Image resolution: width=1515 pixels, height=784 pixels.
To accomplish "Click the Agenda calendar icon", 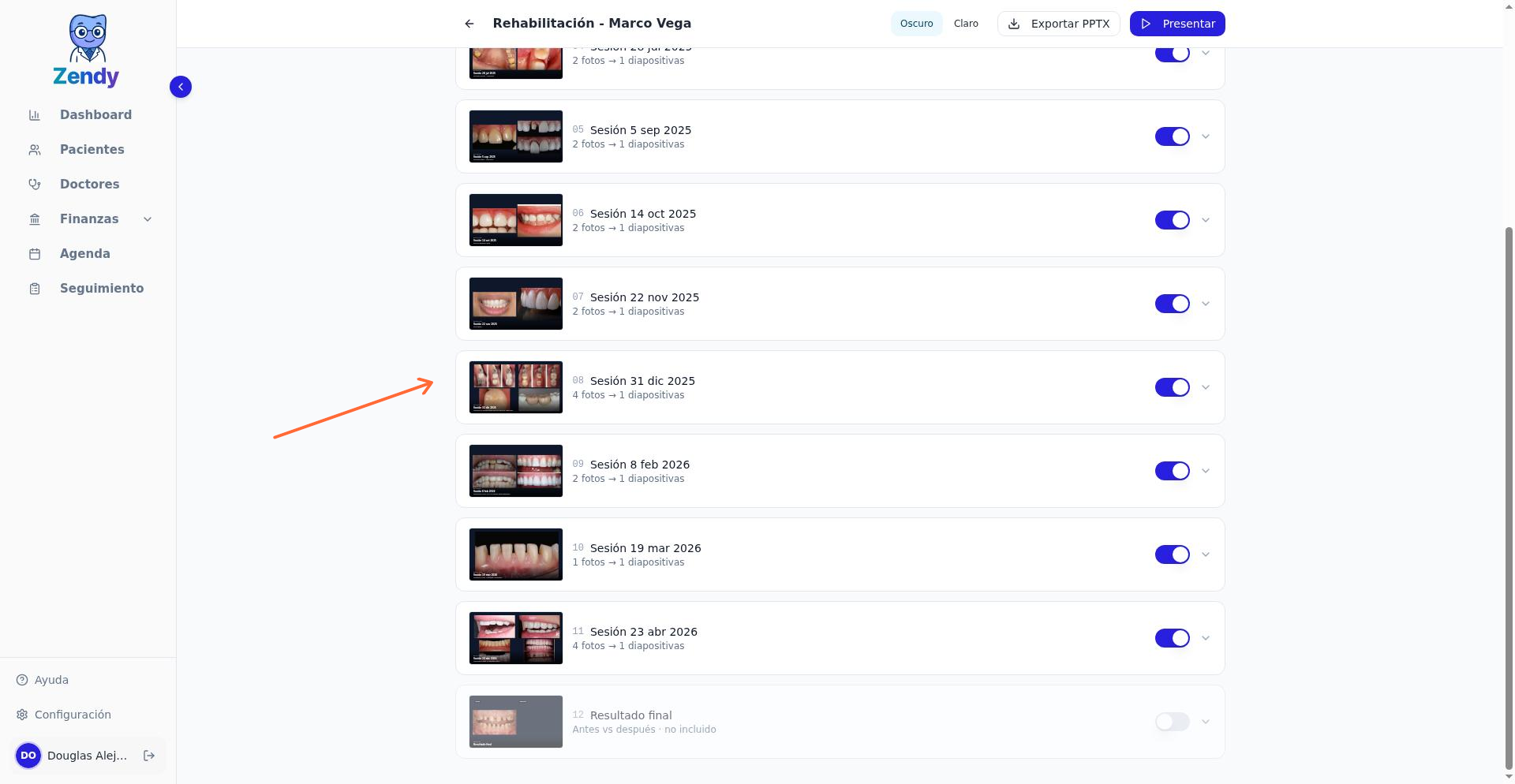I will click(35, 254).
